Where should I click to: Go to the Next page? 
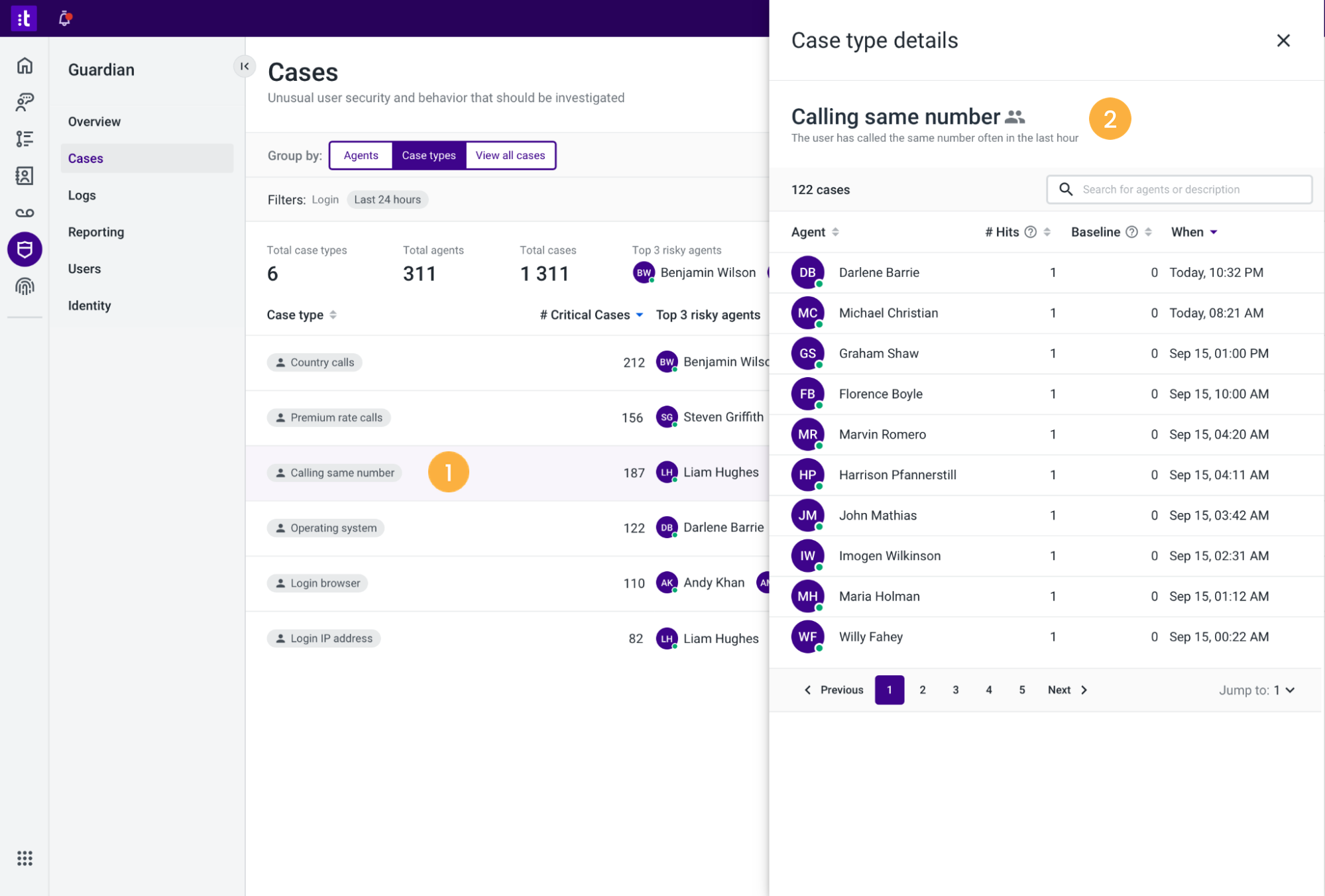[x=1068, y=690]
